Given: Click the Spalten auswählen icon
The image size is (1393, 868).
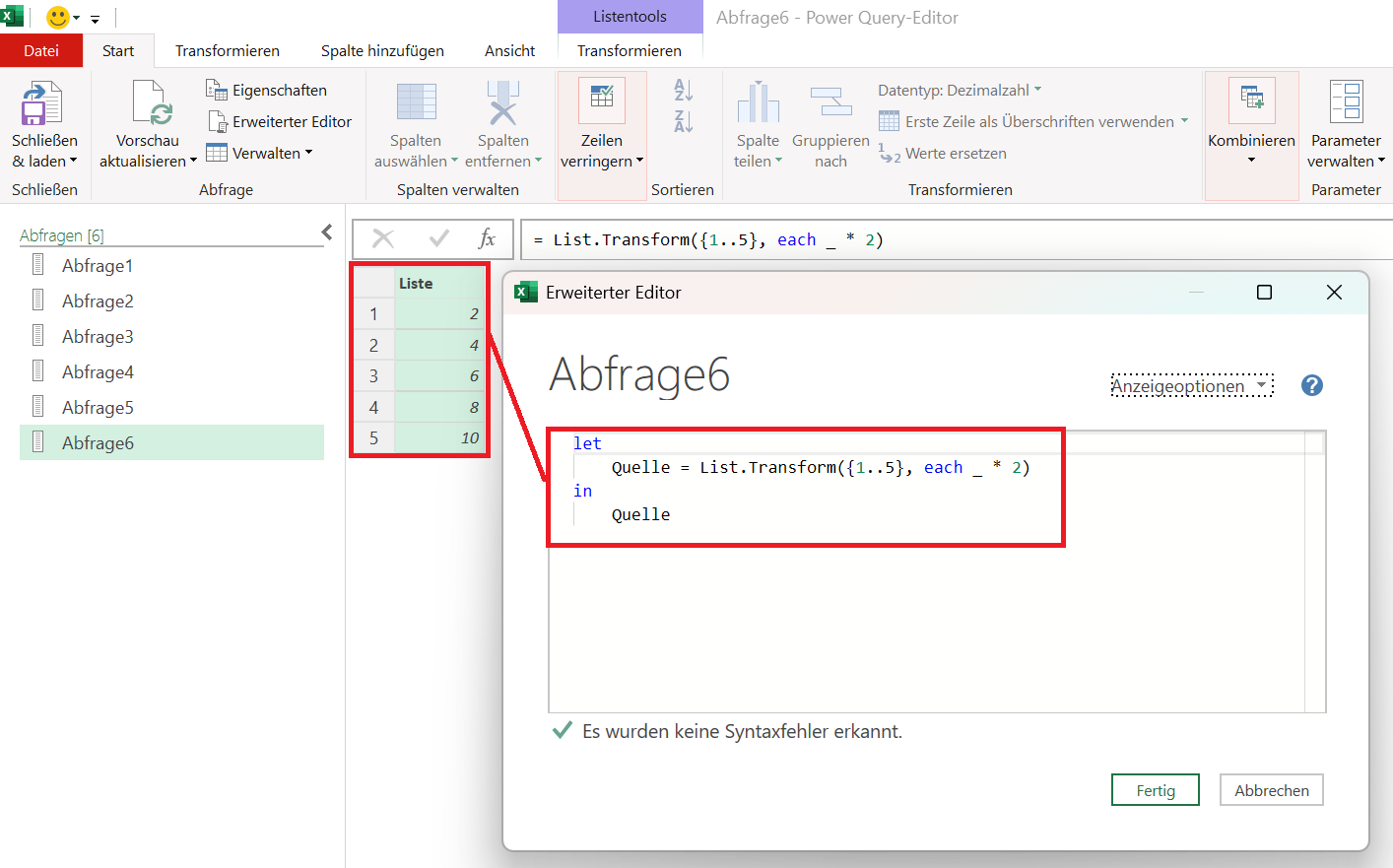Looking at the screenshot, I should [x=416, y=102].
